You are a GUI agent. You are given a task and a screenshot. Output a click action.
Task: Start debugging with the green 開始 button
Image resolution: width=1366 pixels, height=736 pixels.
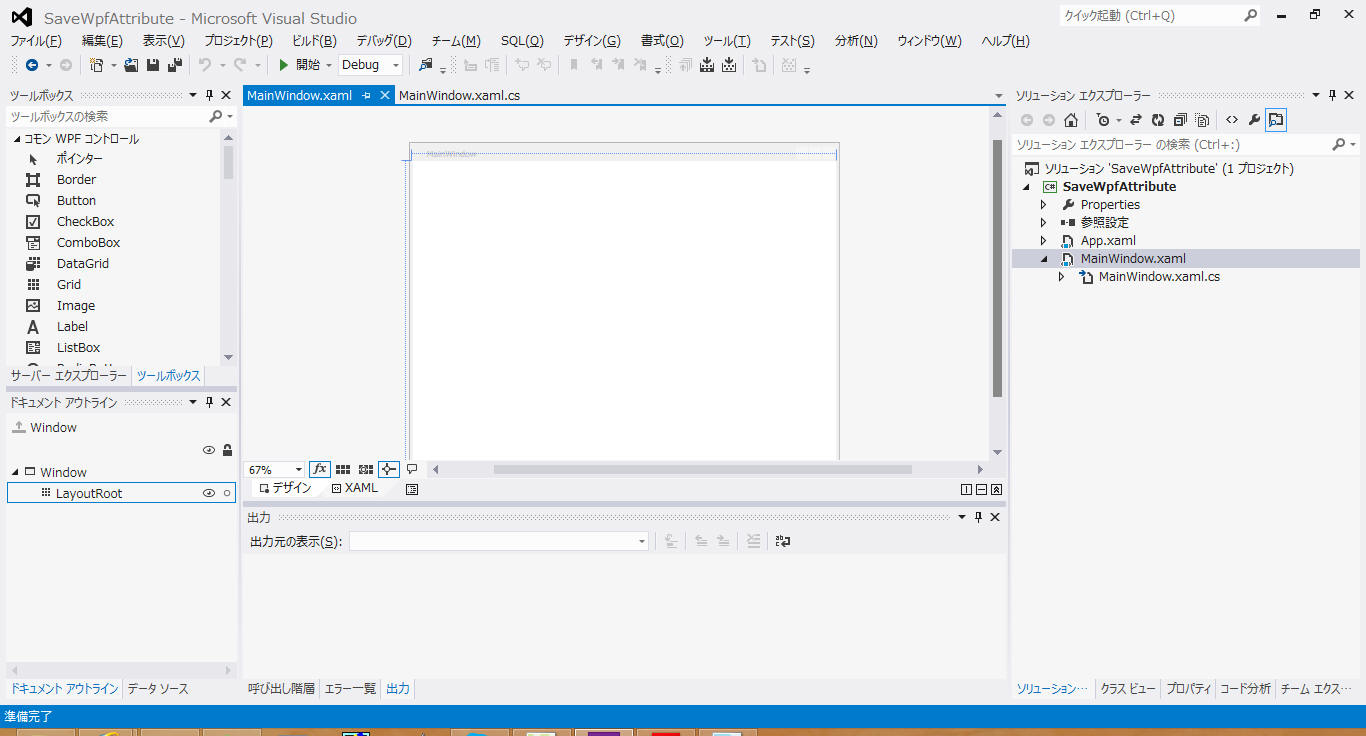(299, 65)
